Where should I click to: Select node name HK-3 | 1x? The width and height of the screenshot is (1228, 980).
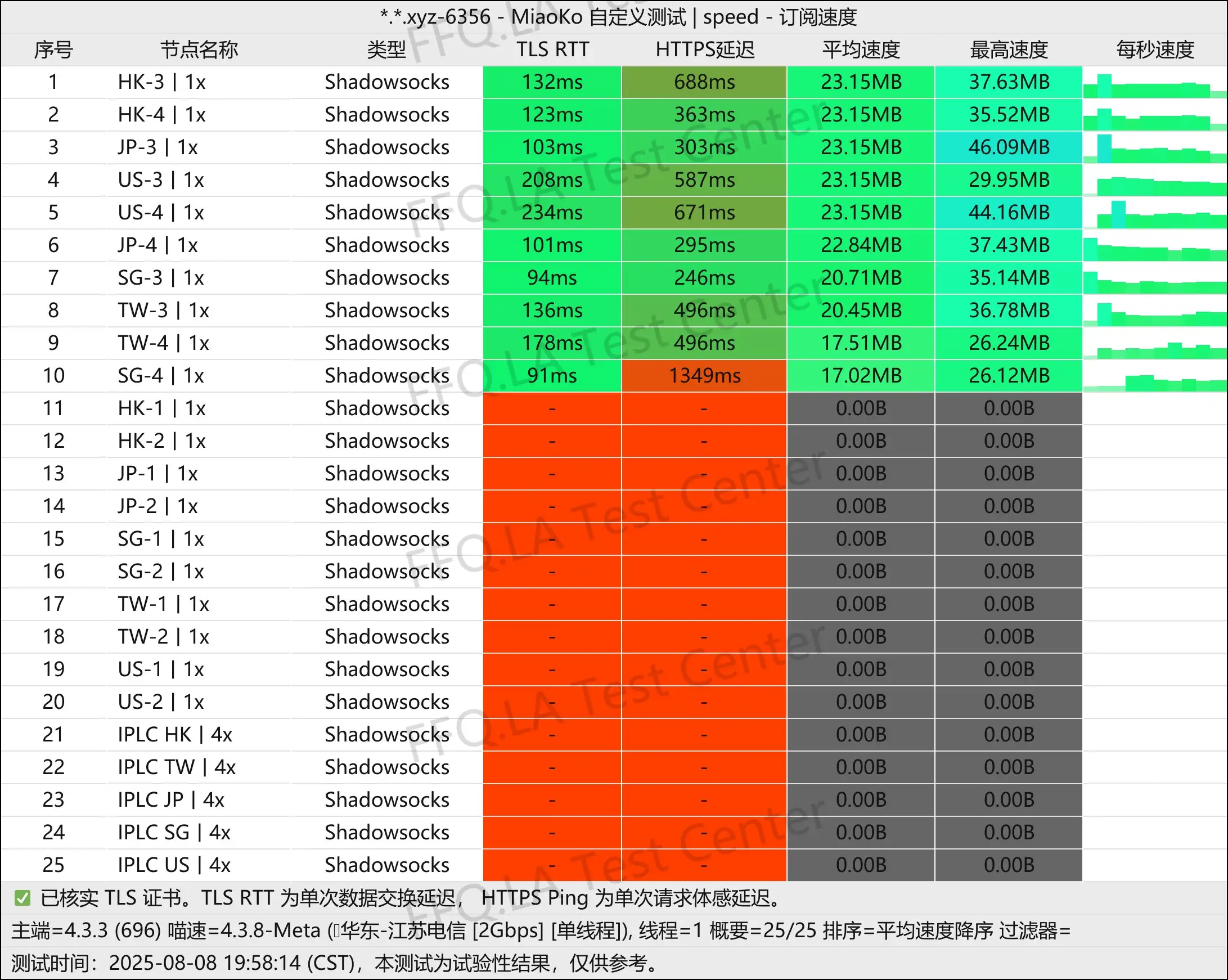click(162, 82)
